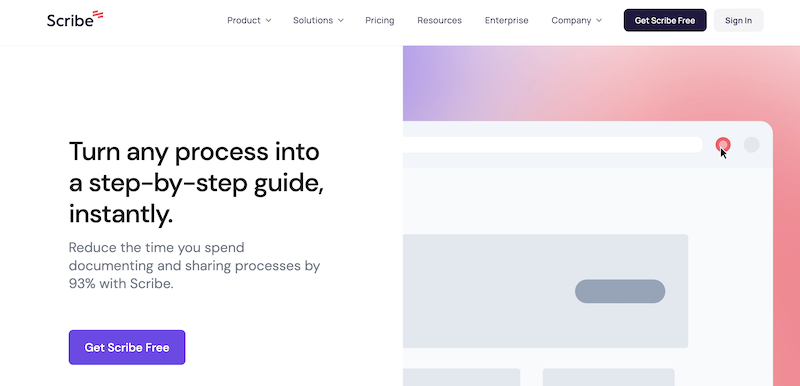Screen dimensions: 800x386
Task: Select the large gray placeholder card in the mockup
Action: tap(545, 291)
